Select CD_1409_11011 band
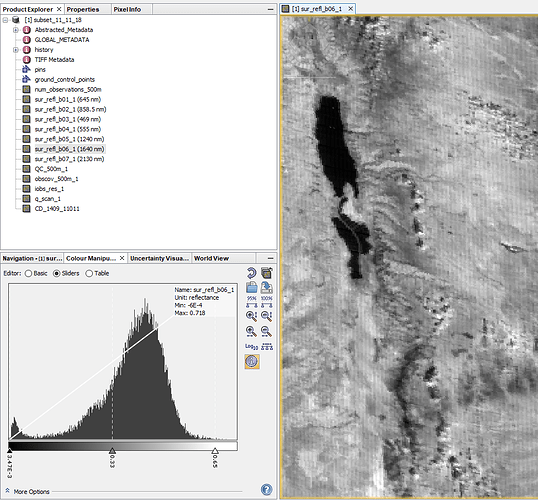This screenshot has height=500, width=538. click(57, 209)
